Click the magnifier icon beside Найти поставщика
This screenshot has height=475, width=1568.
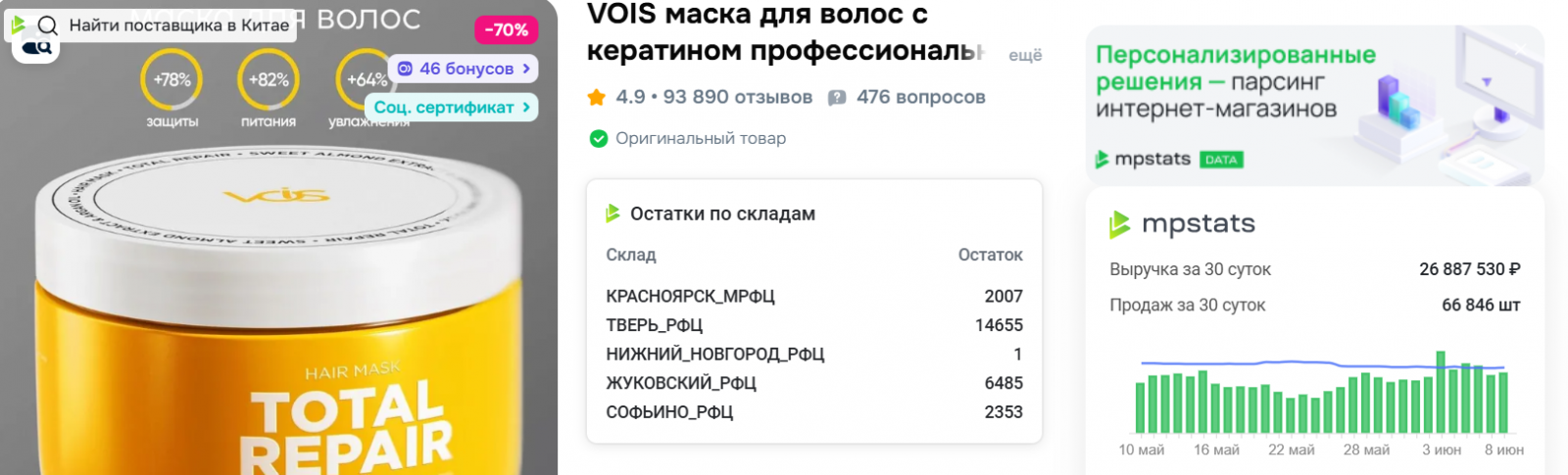point(47,25)
